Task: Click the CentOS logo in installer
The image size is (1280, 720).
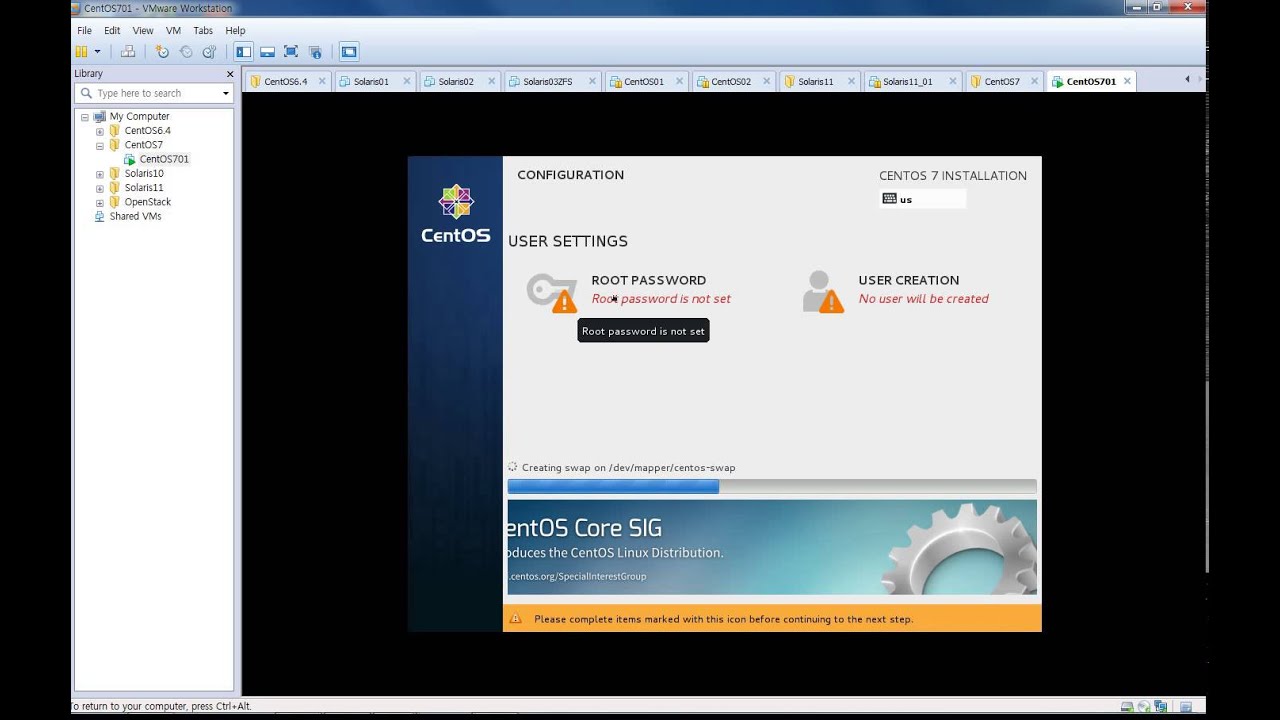Action: [455, 214]
